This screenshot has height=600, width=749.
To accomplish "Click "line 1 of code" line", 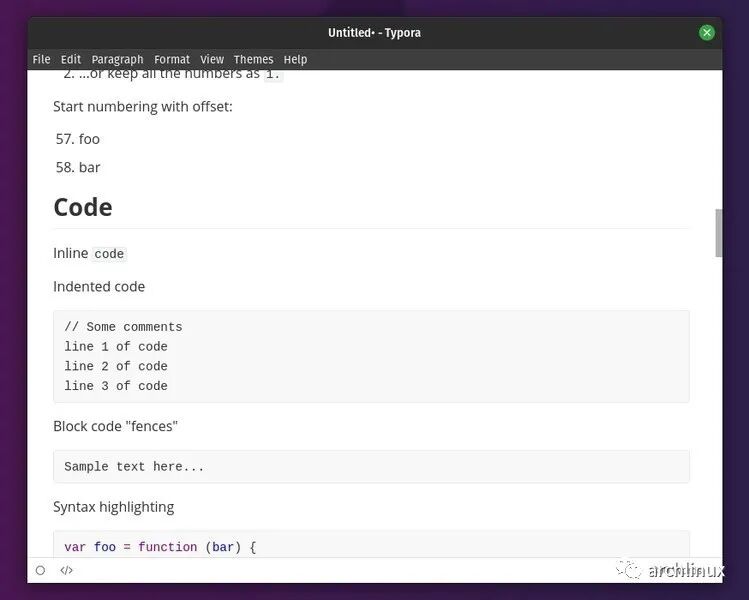I will 116,346.
